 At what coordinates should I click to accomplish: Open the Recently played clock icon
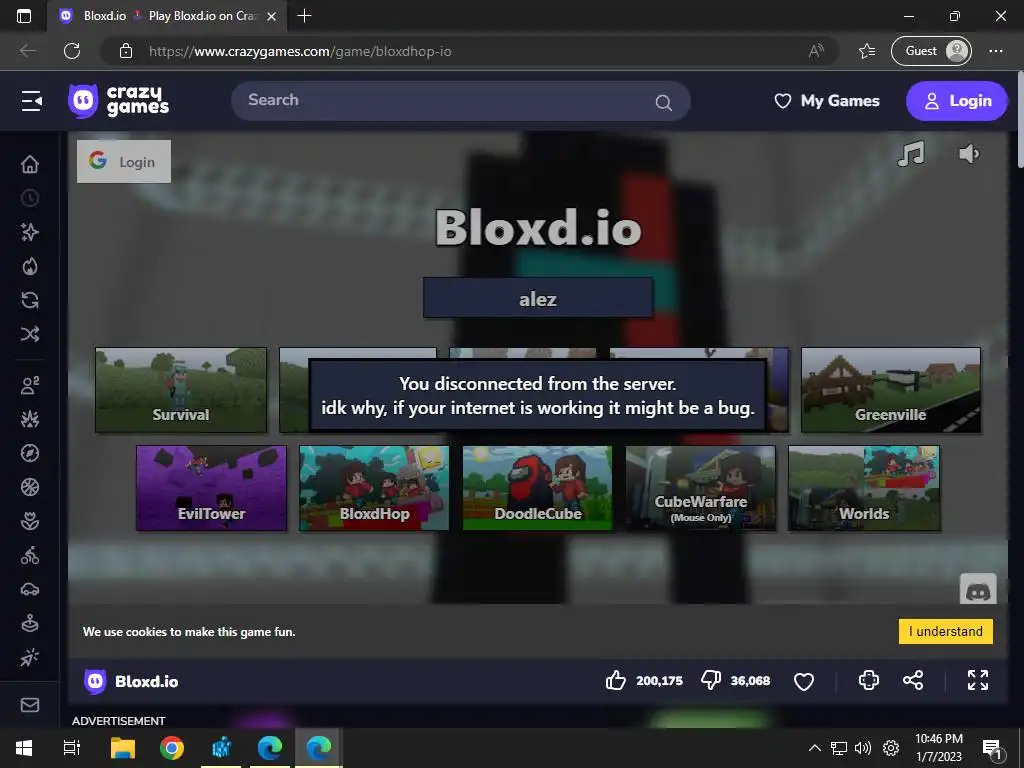30,198
